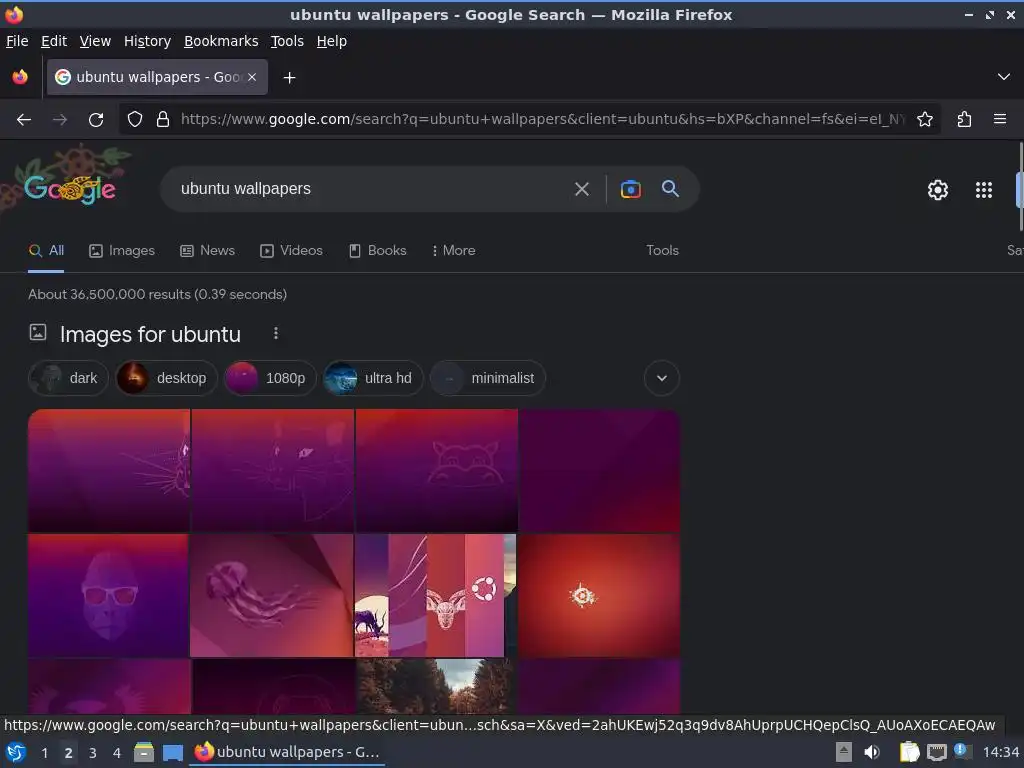The height and width of the screenshot is (768, 1024).
Task: Click in the ubuntu wallpapers search field
Action: pos(372,189)
